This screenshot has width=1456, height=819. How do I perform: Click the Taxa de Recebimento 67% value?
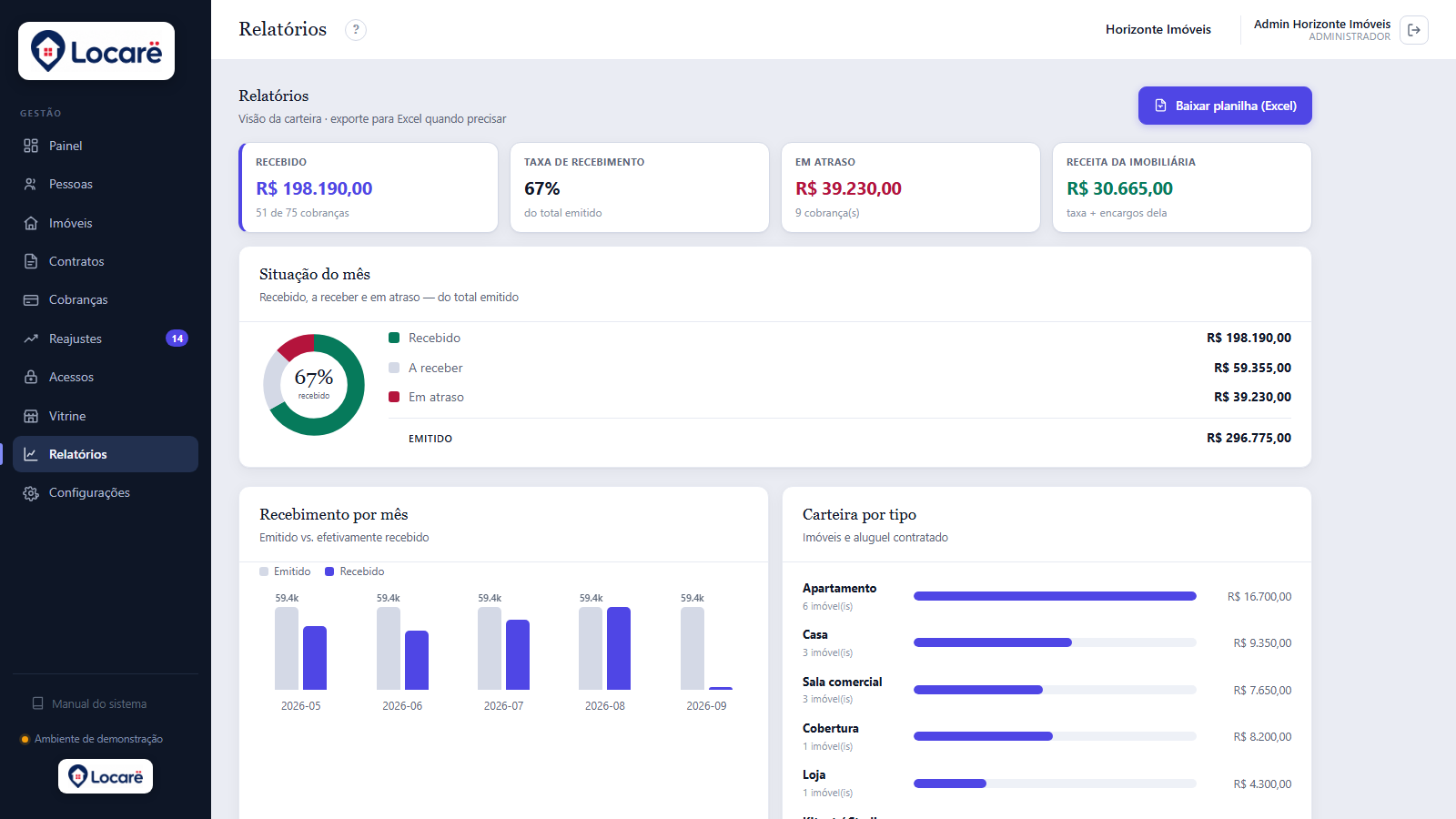pyautogui.click(x=541, y=188)
